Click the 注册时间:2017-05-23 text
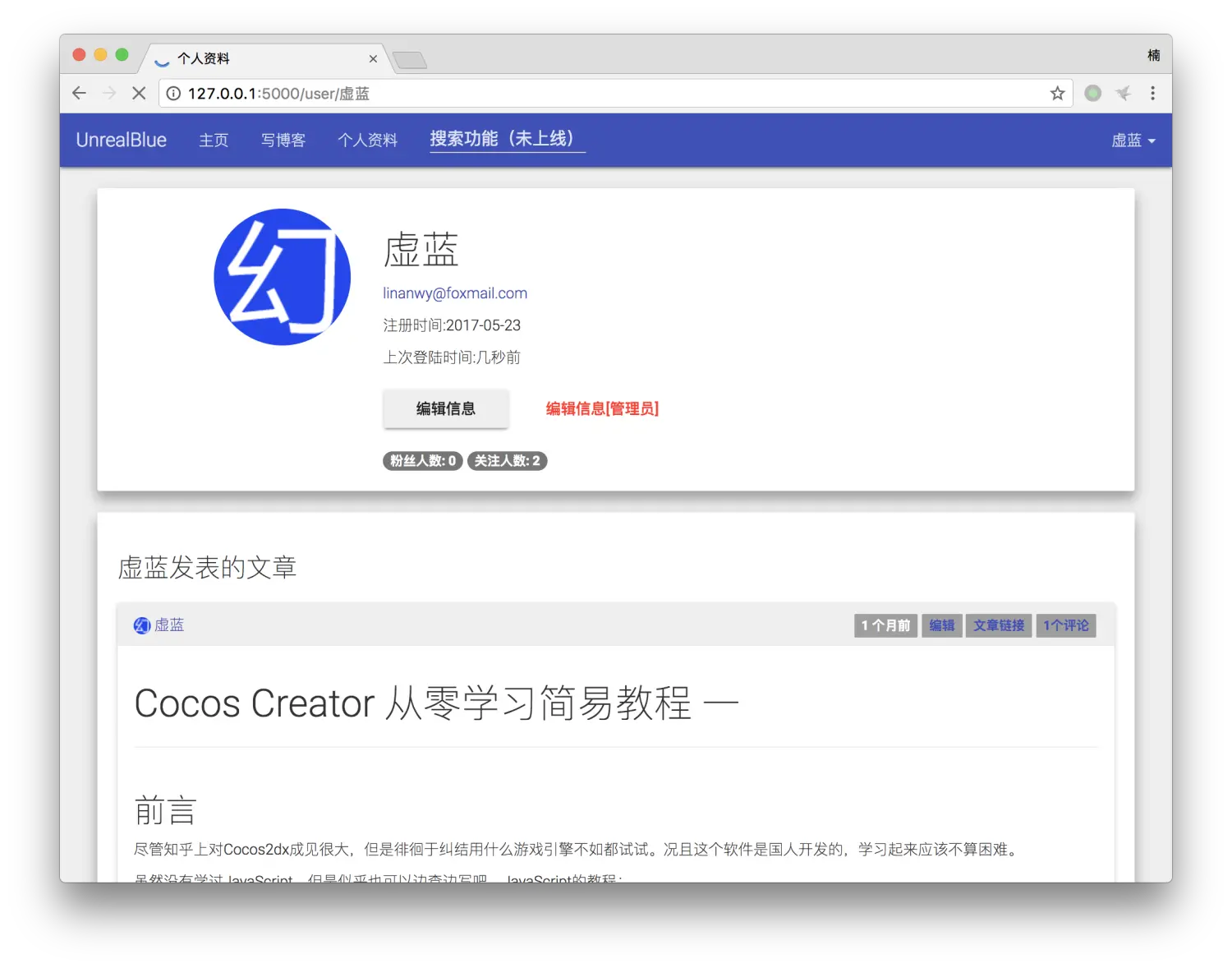Viewport: 1232px width, 968px height. point(452,325)
